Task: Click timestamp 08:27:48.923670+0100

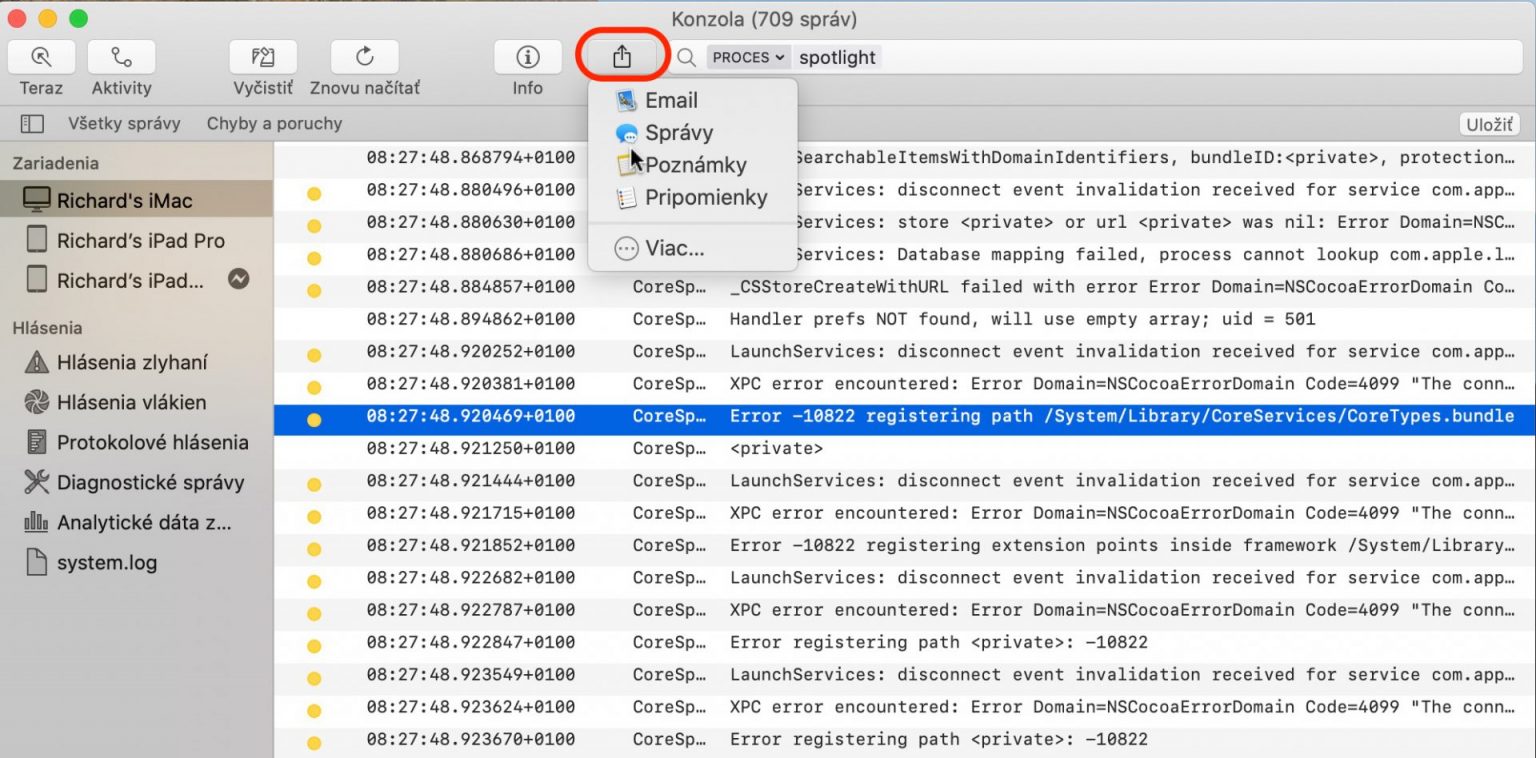Action: [x=471, y=739]
